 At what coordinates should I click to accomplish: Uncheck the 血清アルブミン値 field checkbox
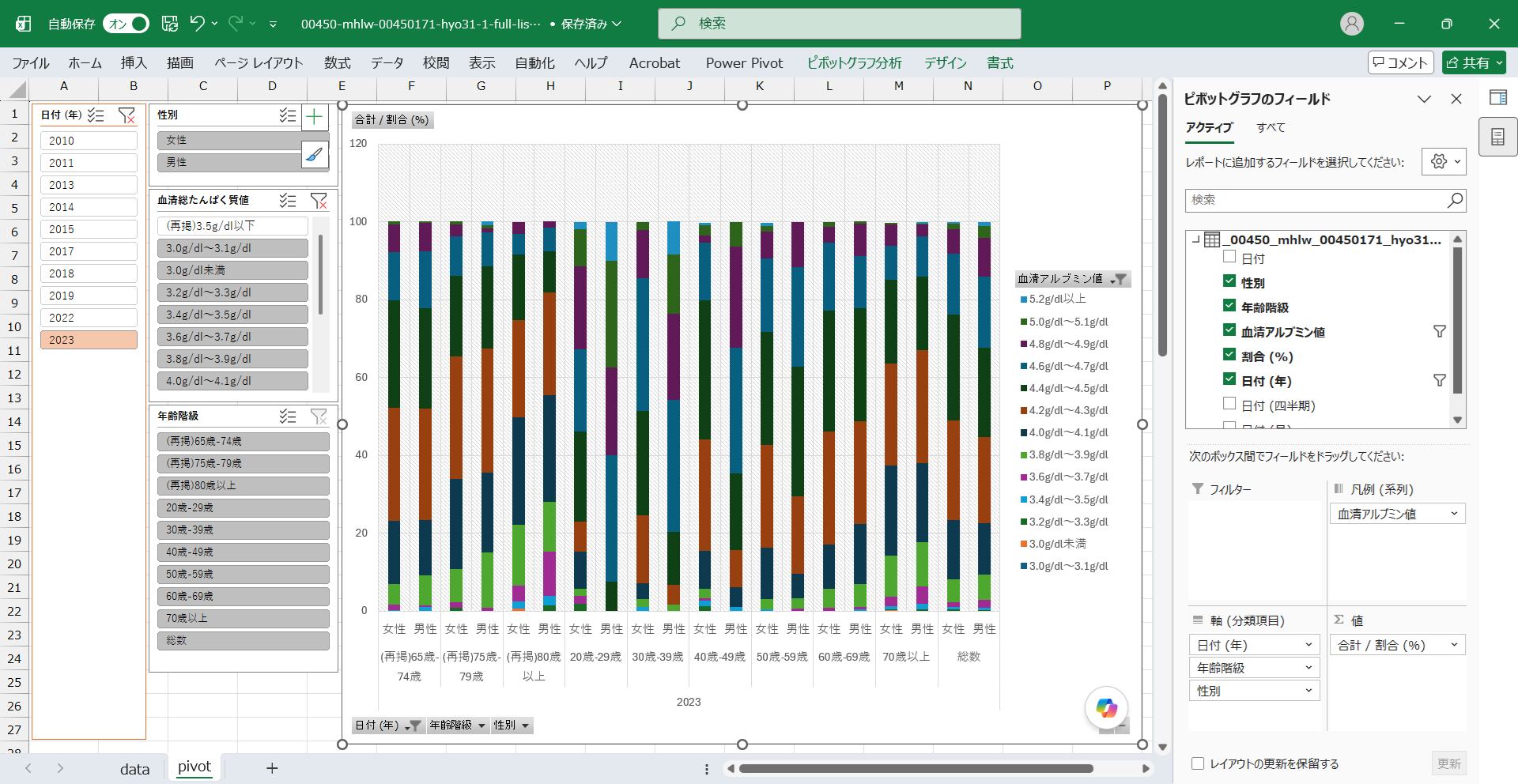tap(1229, 330)
